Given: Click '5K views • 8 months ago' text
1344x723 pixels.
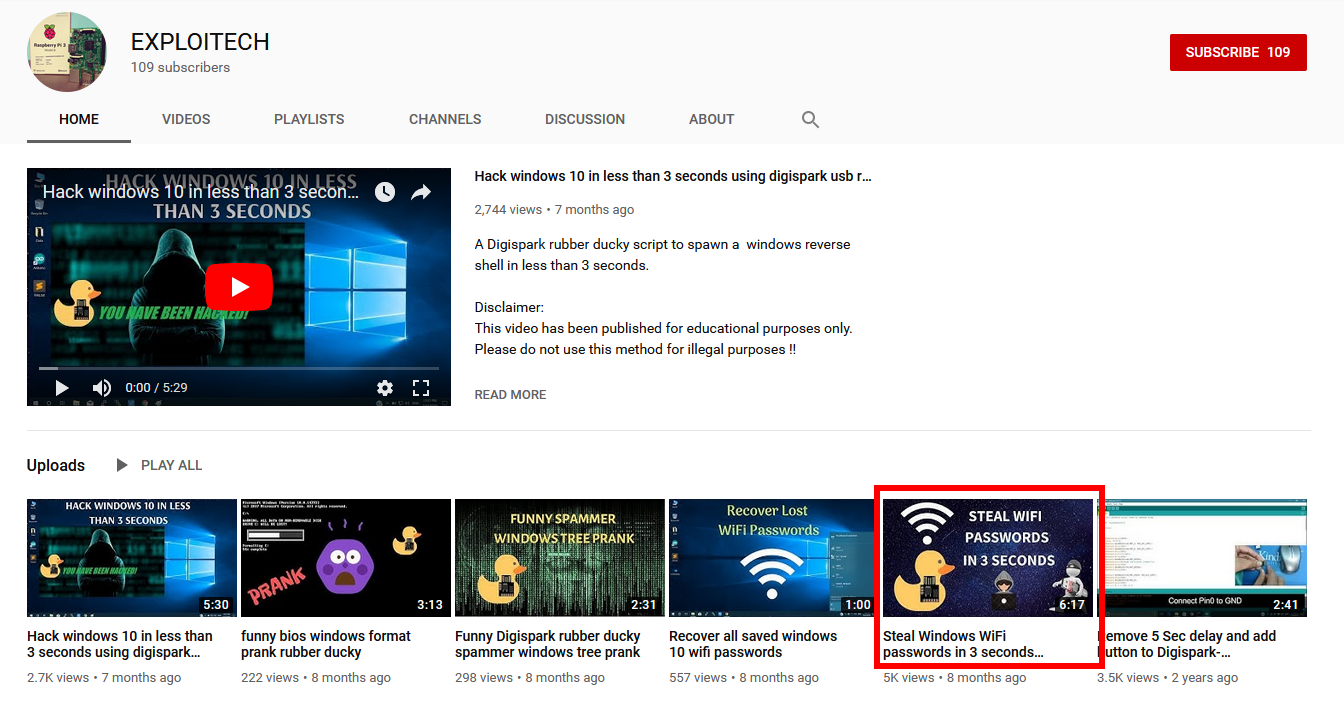Looking at the screenshot, I should tap(954, 678).
